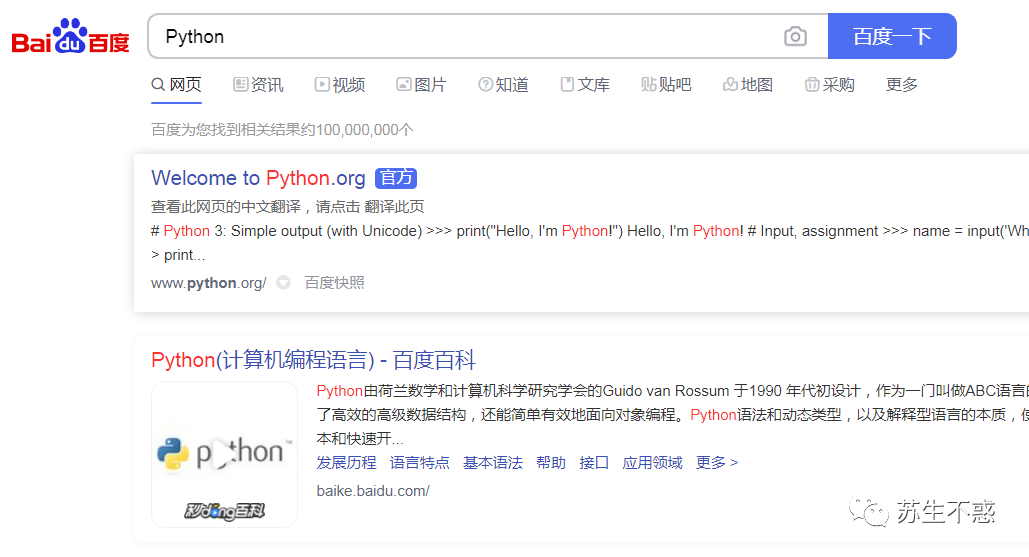
Task: Click 翻译此页 link
Action: point(394,207)
